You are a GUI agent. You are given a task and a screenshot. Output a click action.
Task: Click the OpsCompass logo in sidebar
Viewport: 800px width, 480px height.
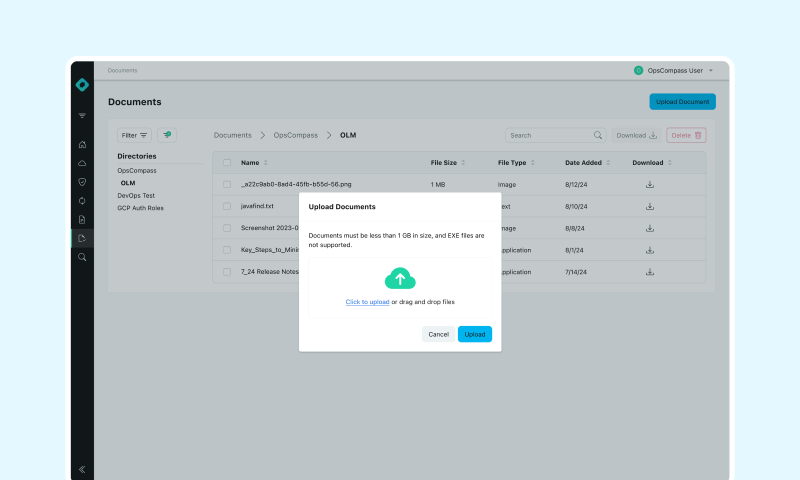(x=82, y=85)
